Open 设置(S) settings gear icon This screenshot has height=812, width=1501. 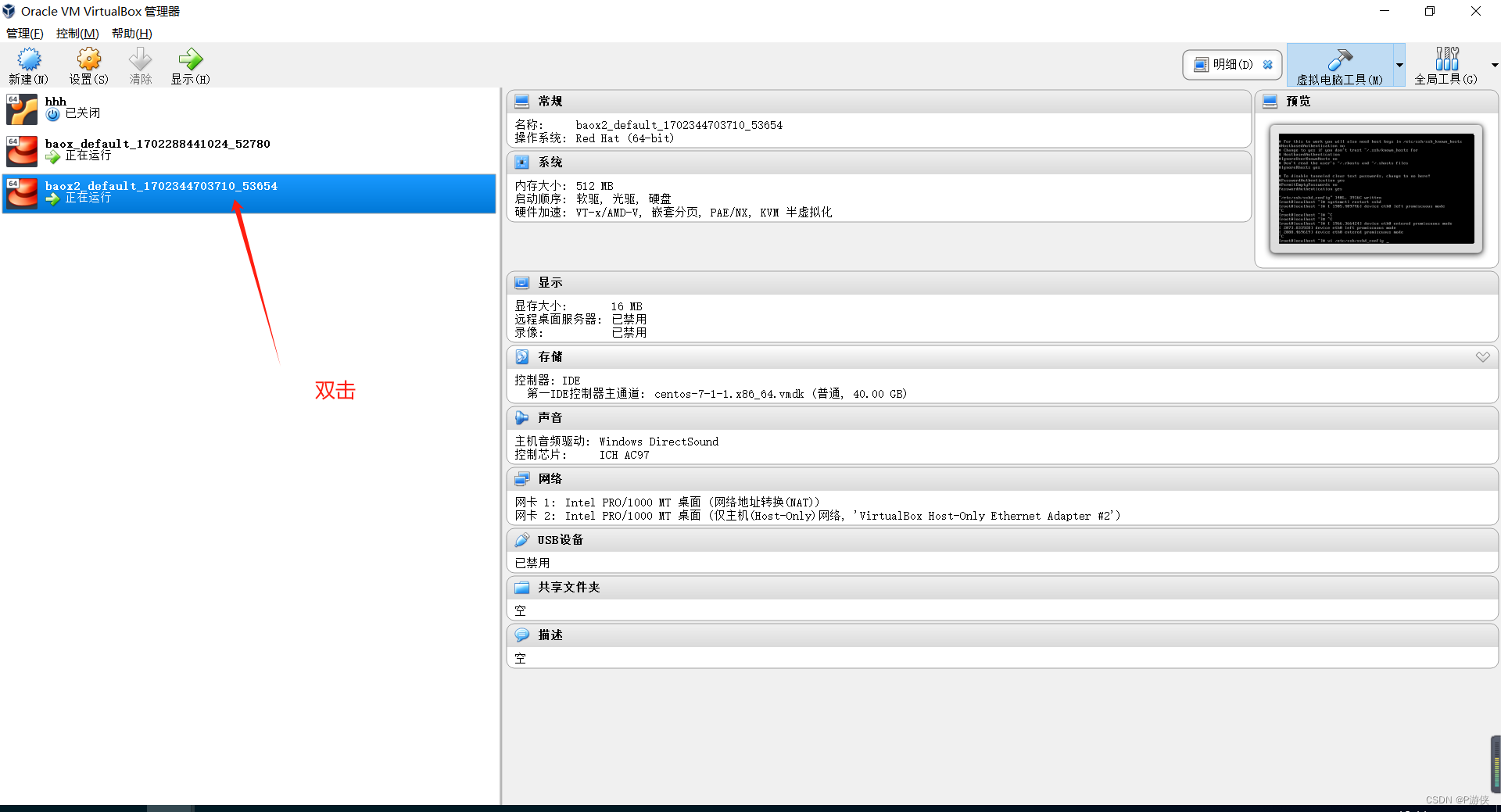89,59
